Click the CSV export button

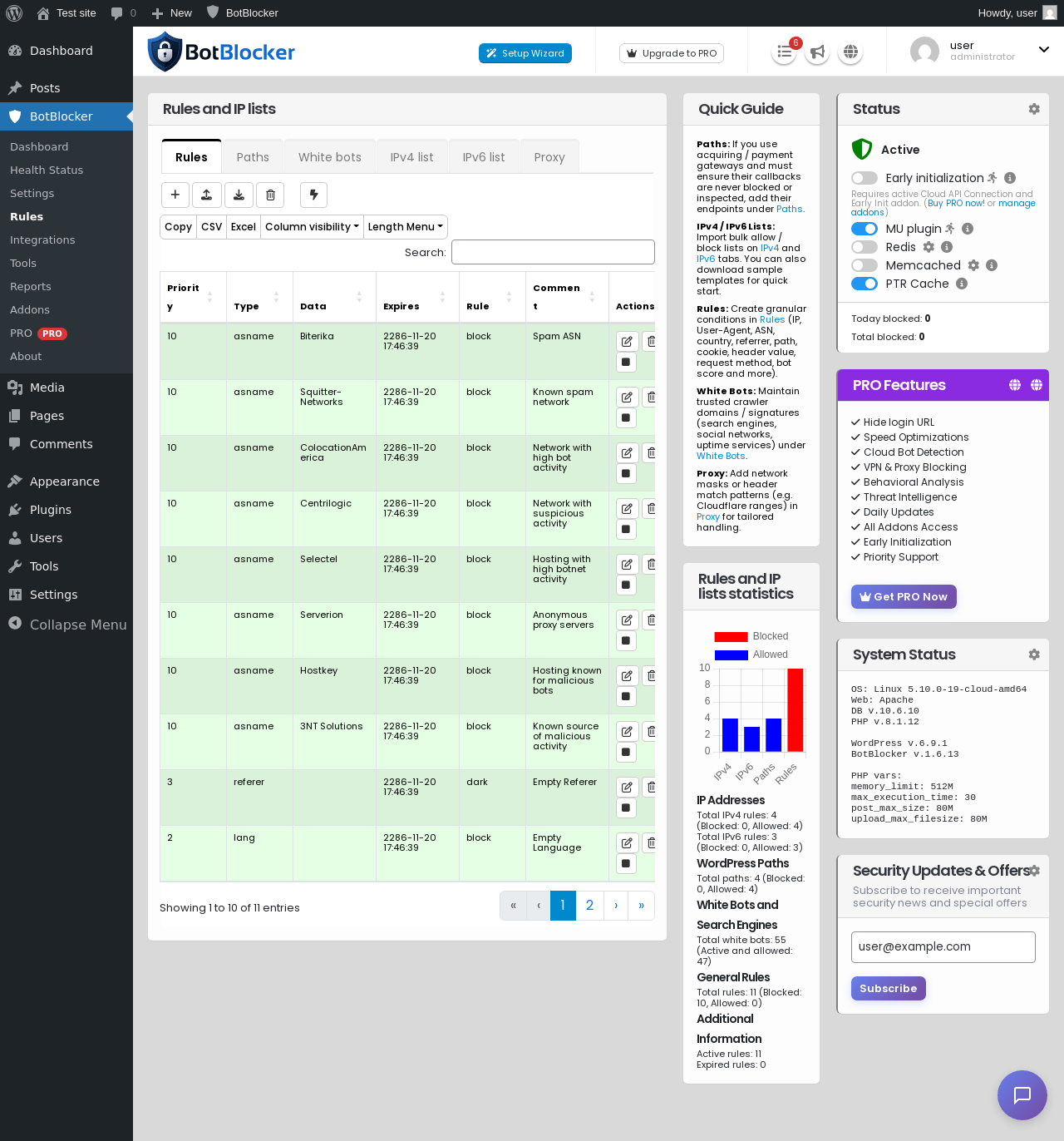coord(212,227)
